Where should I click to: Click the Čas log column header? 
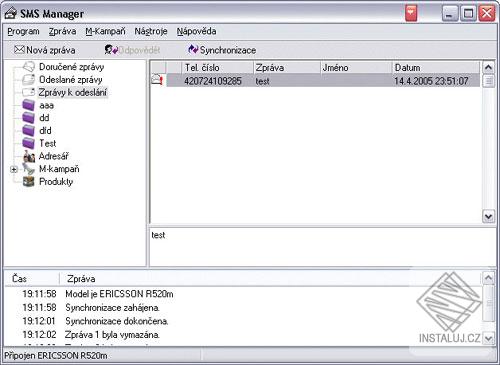pyautogui.click(x=19, y=278)
